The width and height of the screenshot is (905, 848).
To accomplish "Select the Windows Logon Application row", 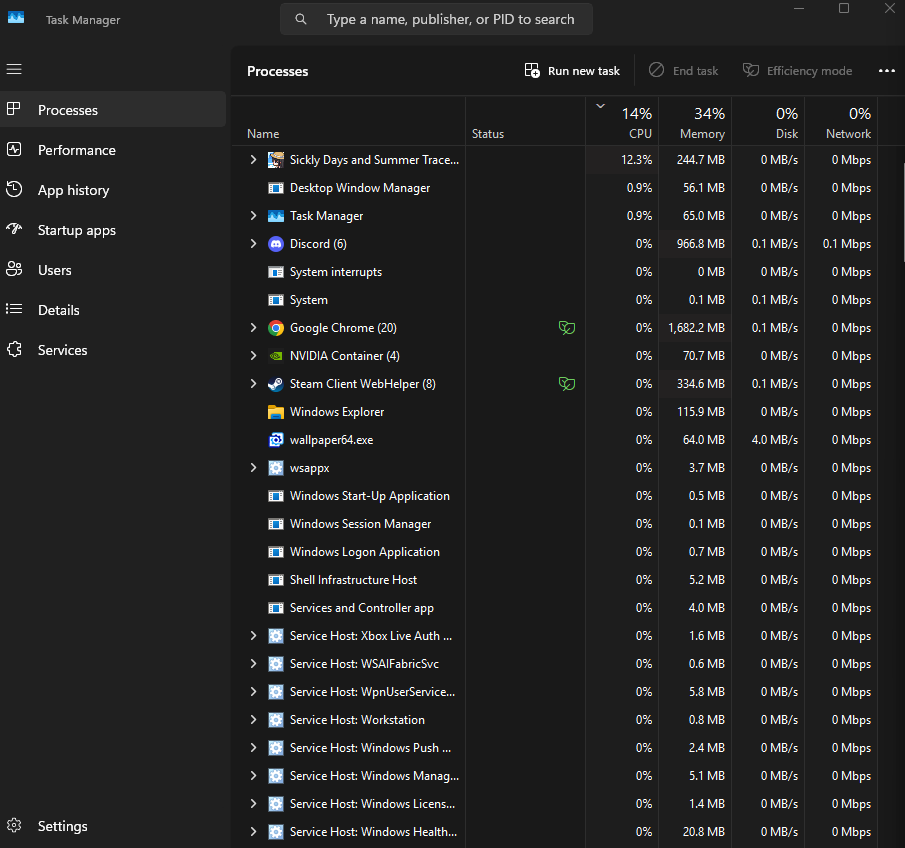I will click(554, 552).
